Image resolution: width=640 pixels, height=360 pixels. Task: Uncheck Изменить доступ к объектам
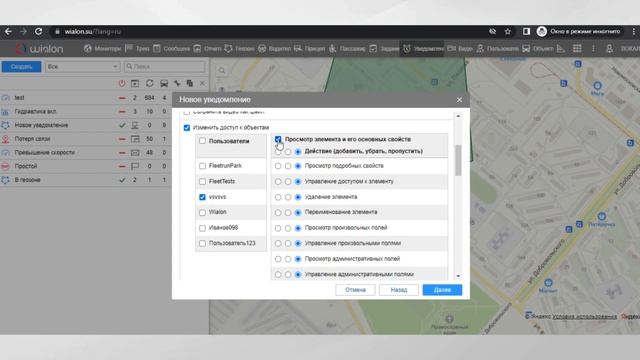coord(187,128)
